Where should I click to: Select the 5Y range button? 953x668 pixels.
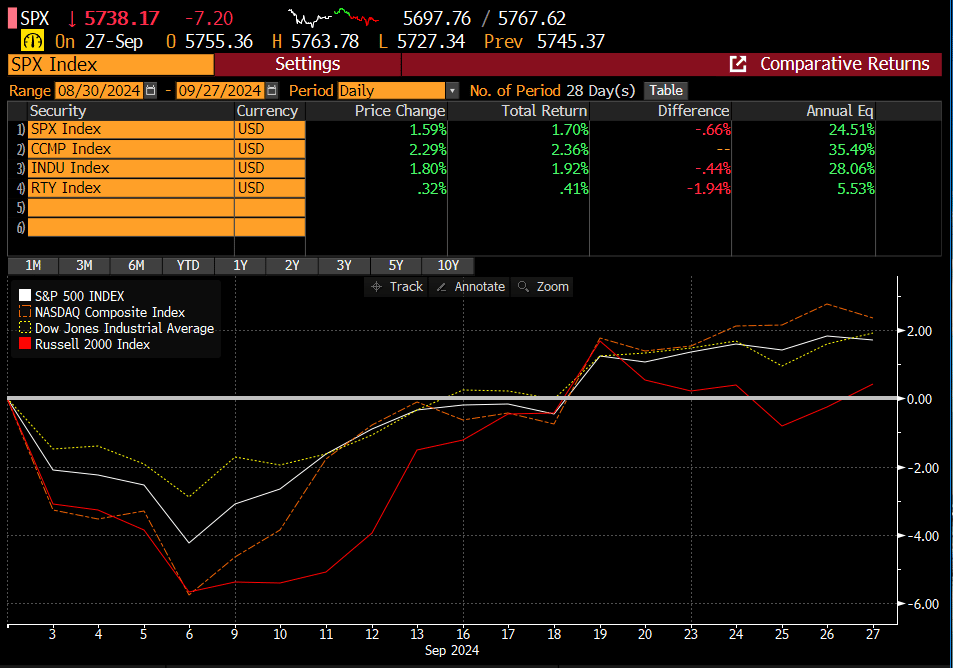tap(396, 265)
